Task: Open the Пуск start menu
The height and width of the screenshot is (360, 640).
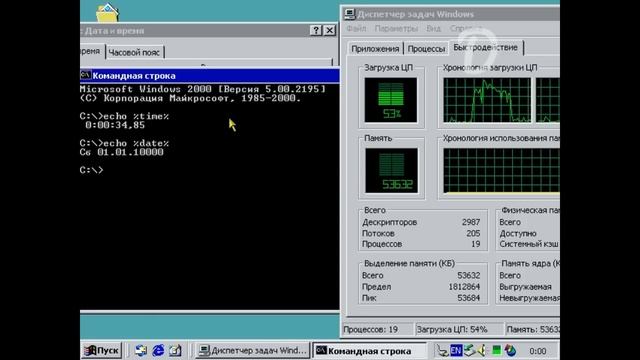Action: [x=101, y=351]
